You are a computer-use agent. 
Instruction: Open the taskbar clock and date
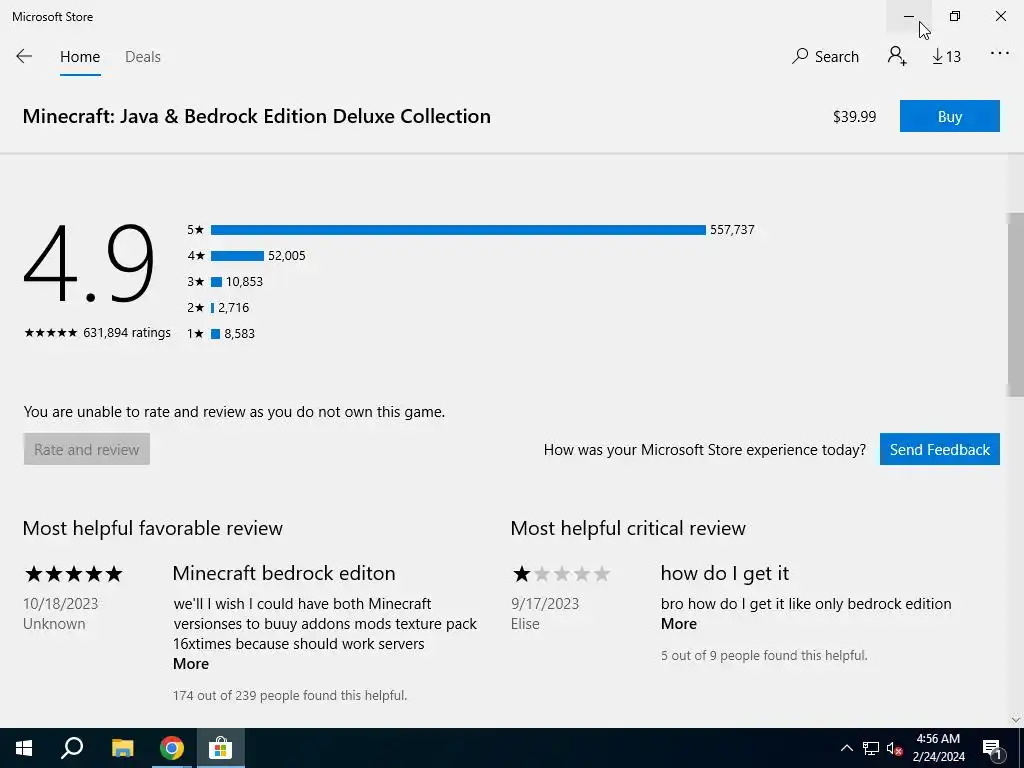pyautogui.click(x=938, y=748)
